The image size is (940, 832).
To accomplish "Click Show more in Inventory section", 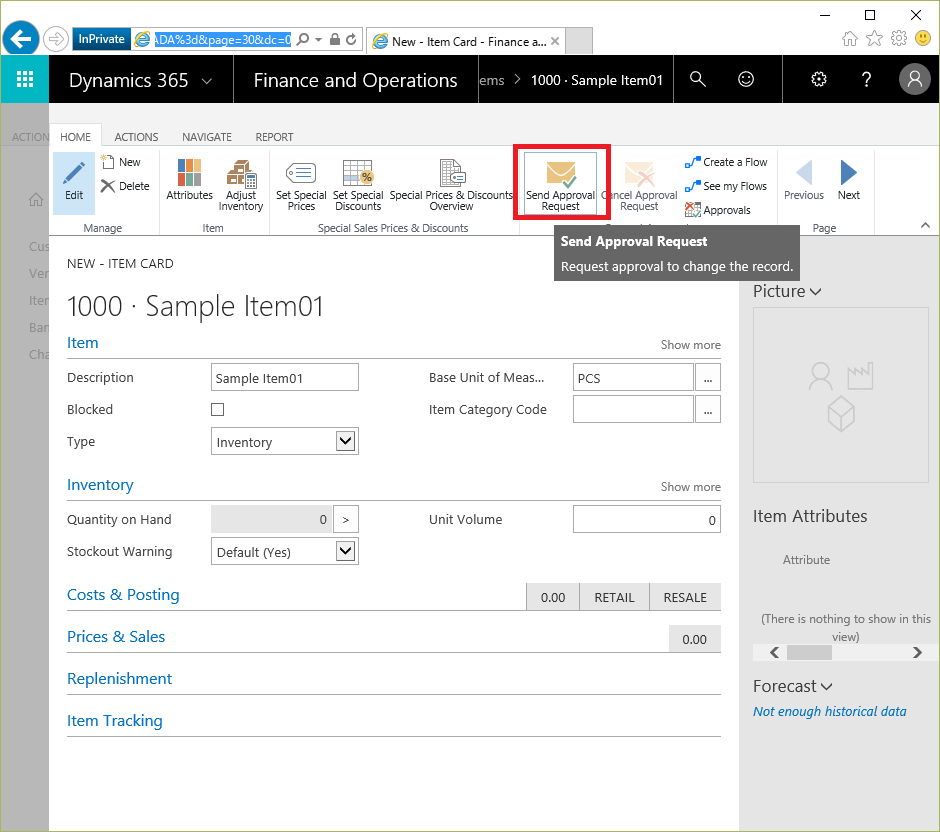I will coord(691,487).
